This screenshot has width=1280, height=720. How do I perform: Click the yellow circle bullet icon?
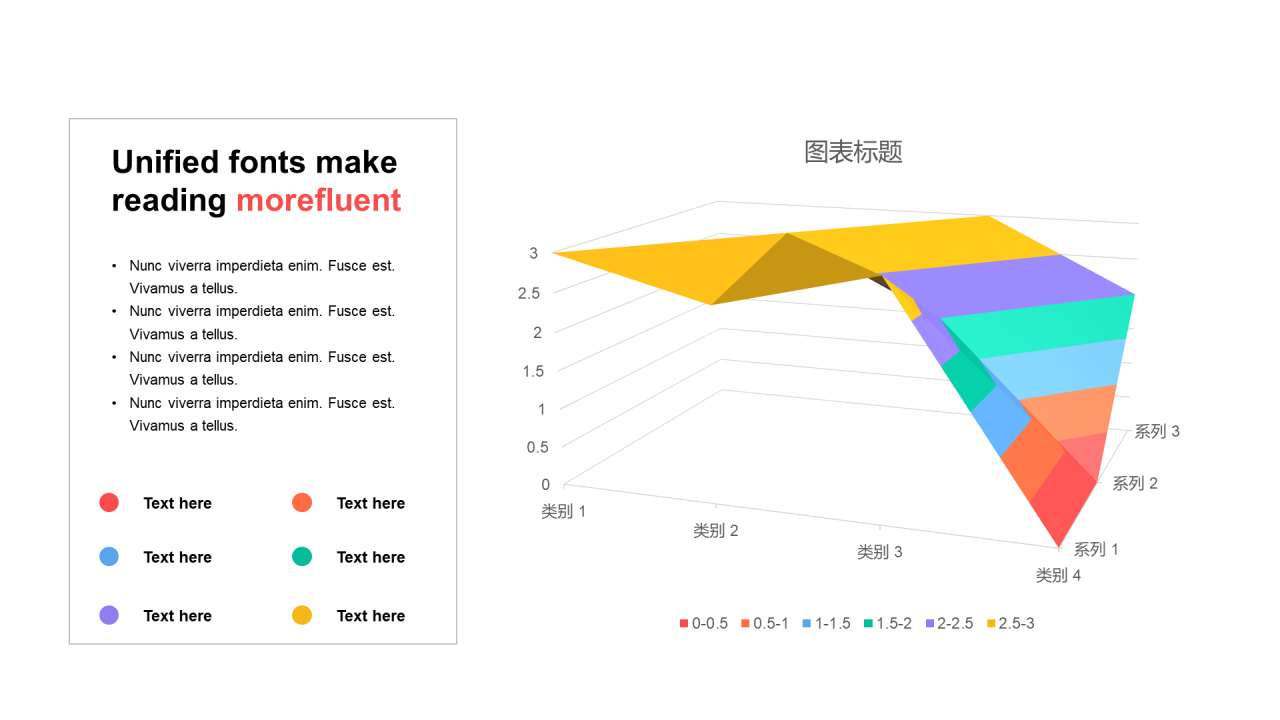point(302,615)
